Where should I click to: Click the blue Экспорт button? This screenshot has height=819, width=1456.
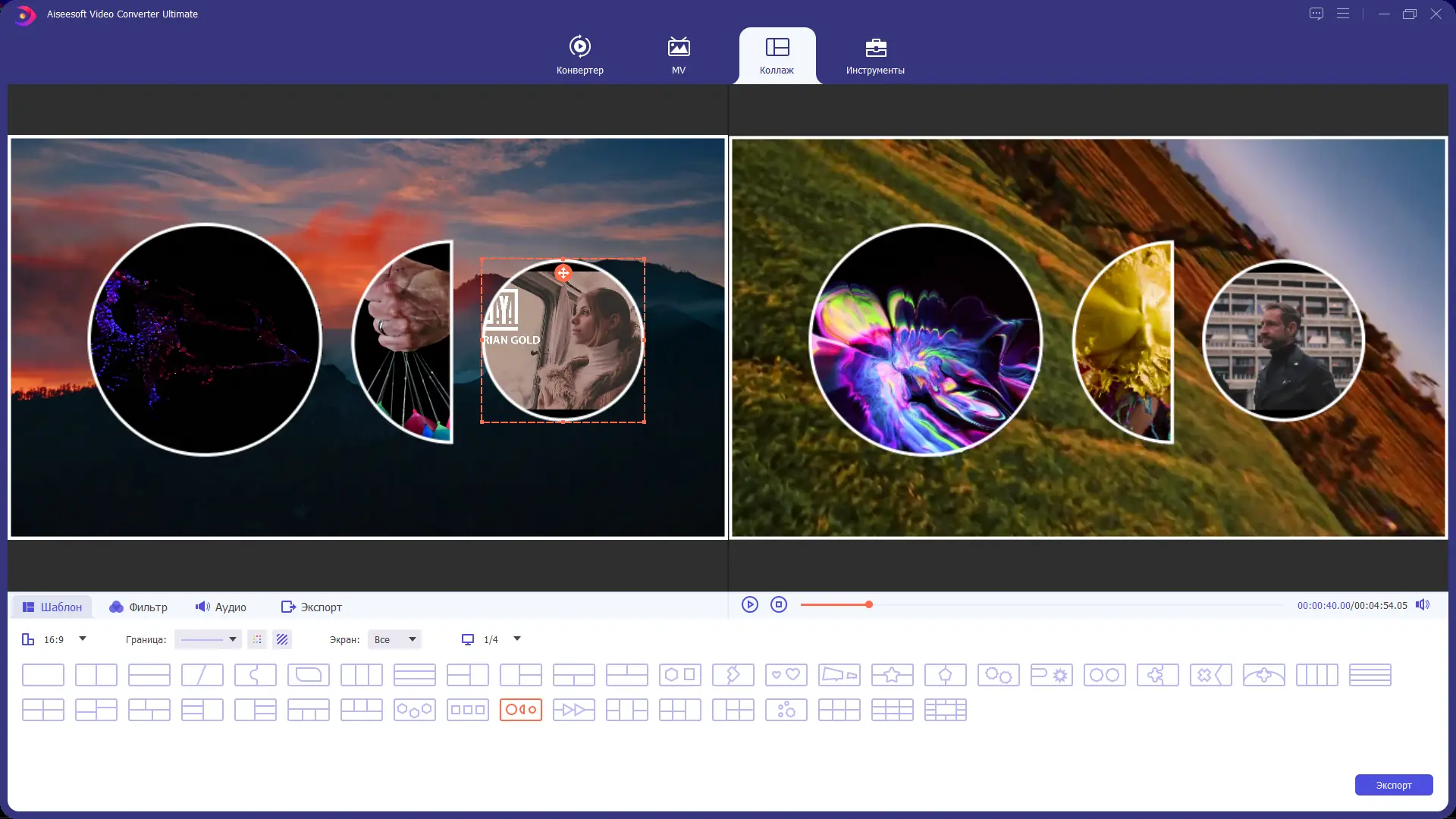1393,785
